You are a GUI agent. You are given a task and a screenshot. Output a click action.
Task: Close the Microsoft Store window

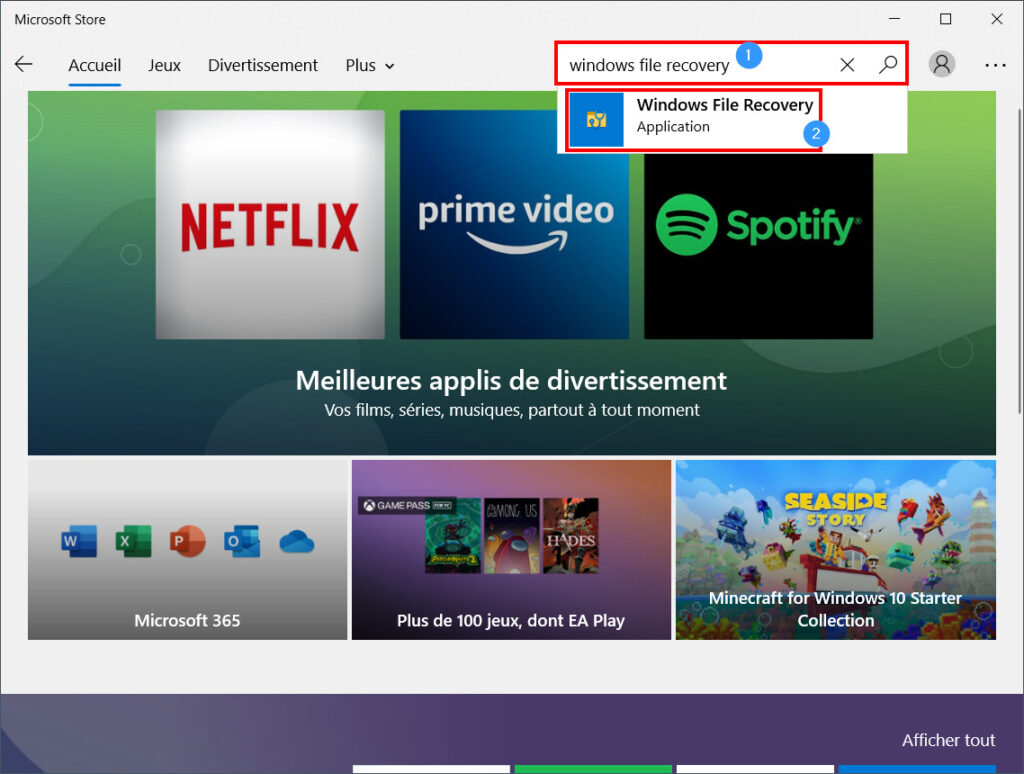pos(997,19)
